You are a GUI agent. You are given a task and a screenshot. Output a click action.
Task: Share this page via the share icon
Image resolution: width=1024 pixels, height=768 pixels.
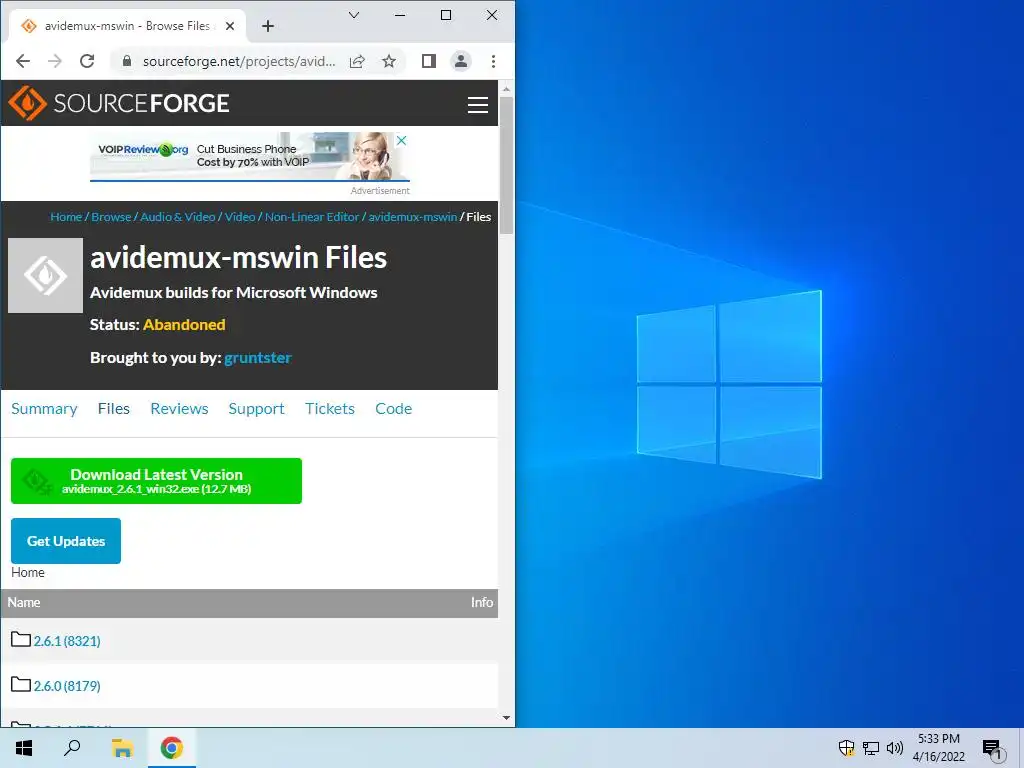[357, 61]
